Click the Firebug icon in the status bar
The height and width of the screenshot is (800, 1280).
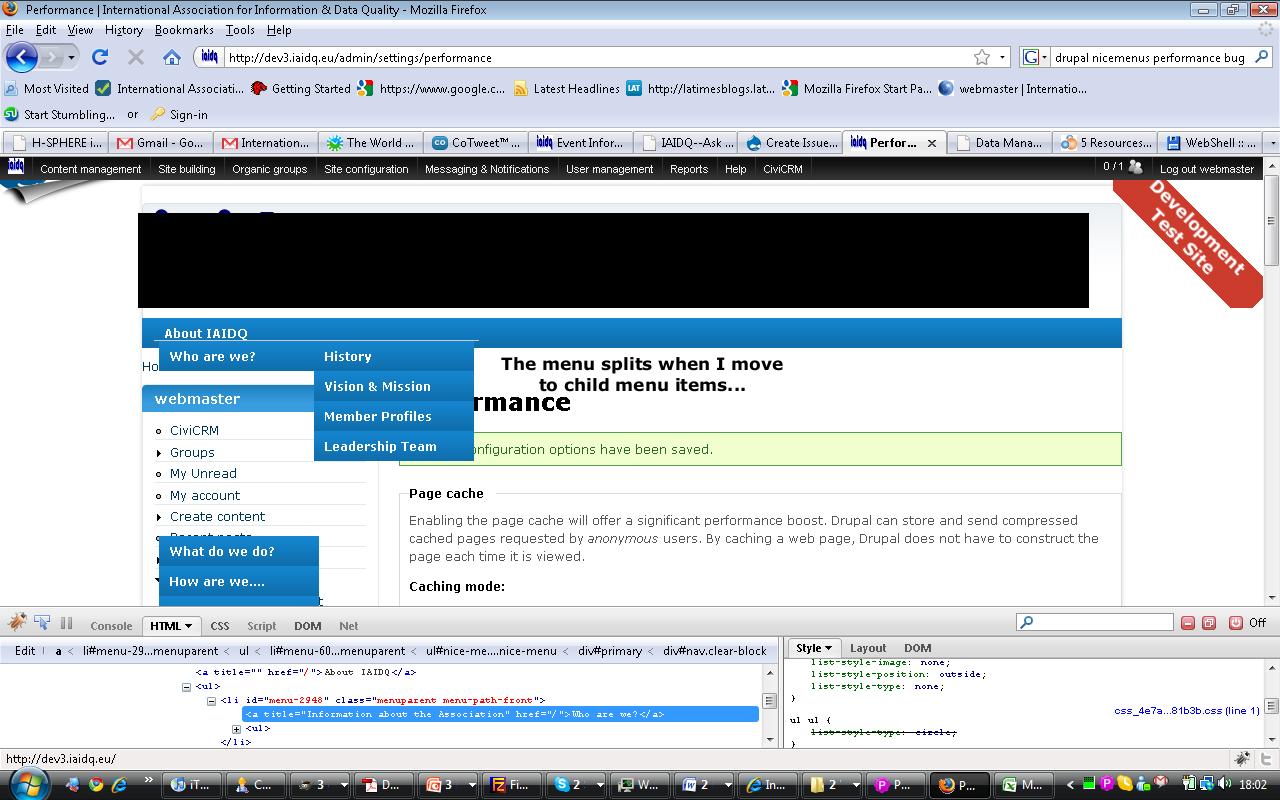(1242, 759)
